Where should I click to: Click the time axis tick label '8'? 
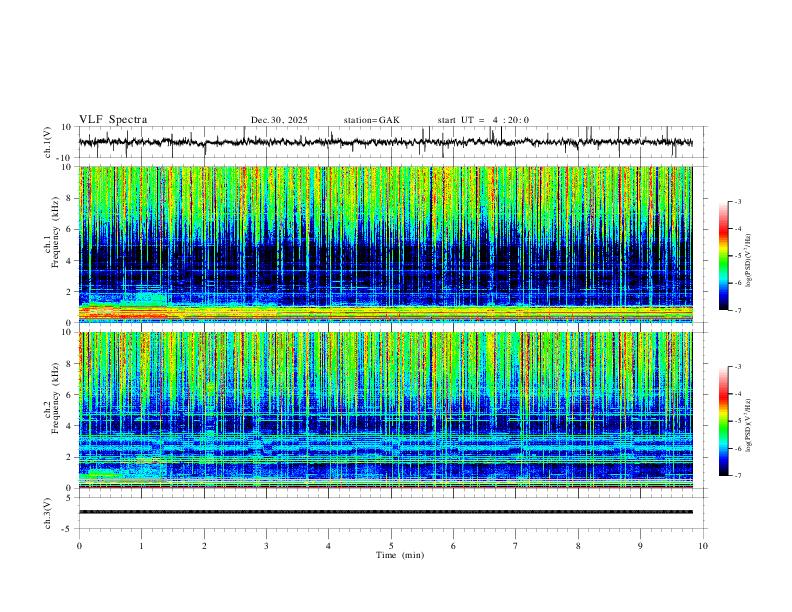[x=578, y=546]
